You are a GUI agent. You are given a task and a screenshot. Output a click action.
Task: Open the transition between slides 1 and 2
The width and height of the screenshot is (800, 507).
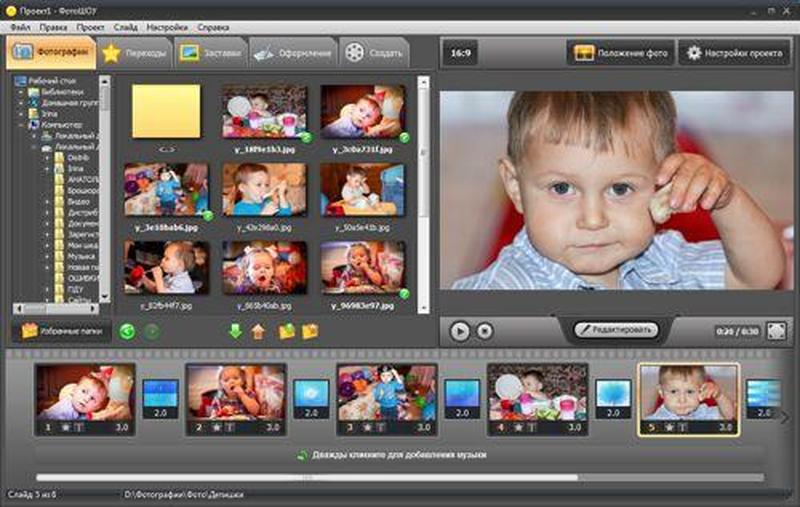click(x=160, y=397)
